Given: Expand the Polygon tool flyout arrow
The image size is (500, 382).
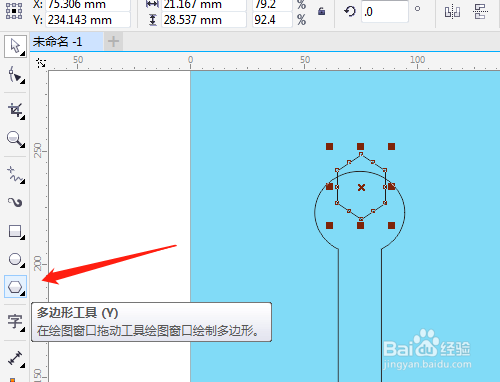Looking at the screenshot, I should pos(23,294).
